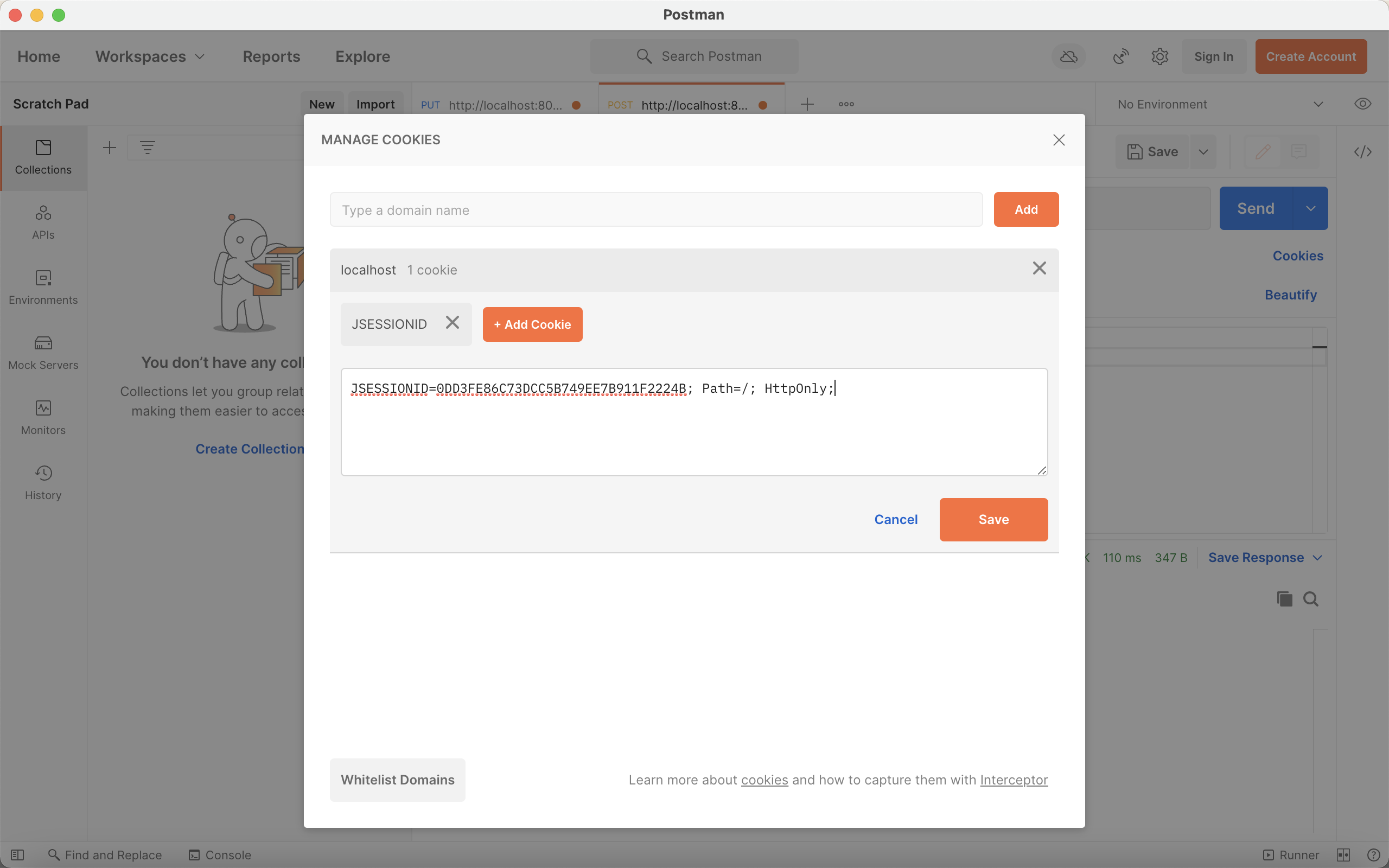Toggle sidebar visibility in status bar
This screenshot has width=1389, height=868.
[17, 855]
